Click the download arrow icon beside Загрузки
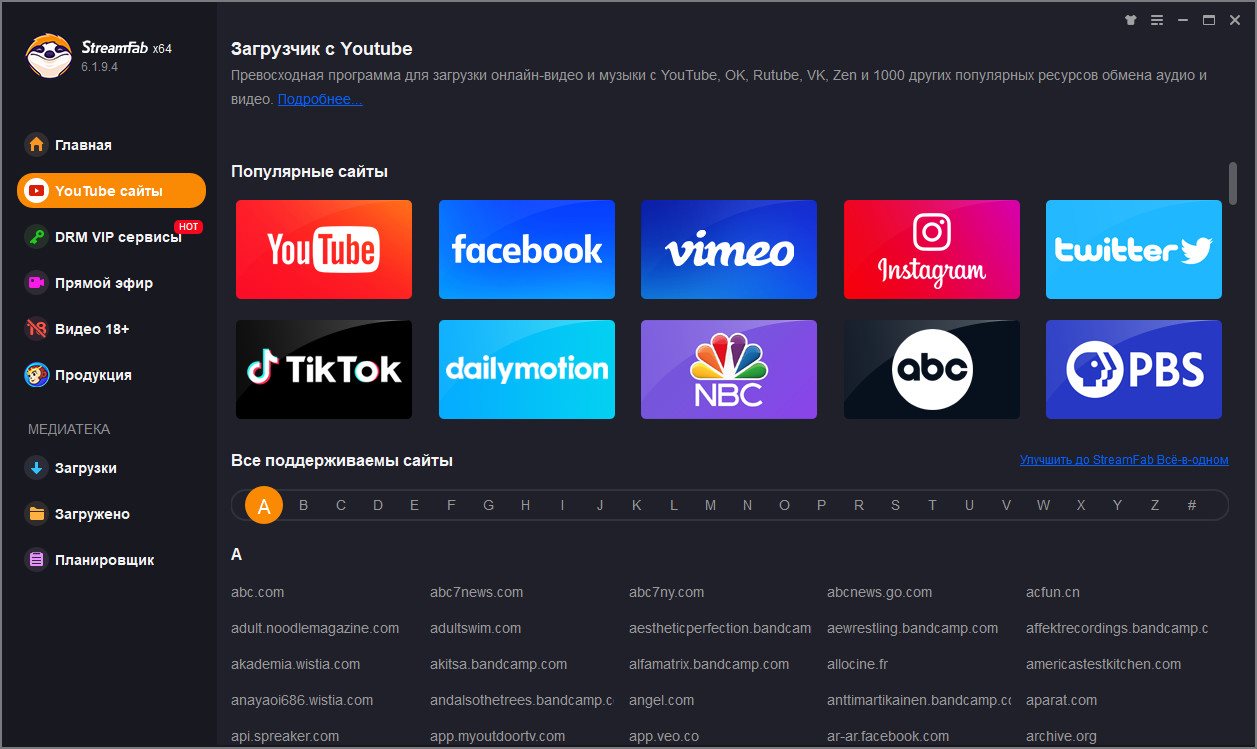The image size is (1257, 749). click(x=37, y=468)
